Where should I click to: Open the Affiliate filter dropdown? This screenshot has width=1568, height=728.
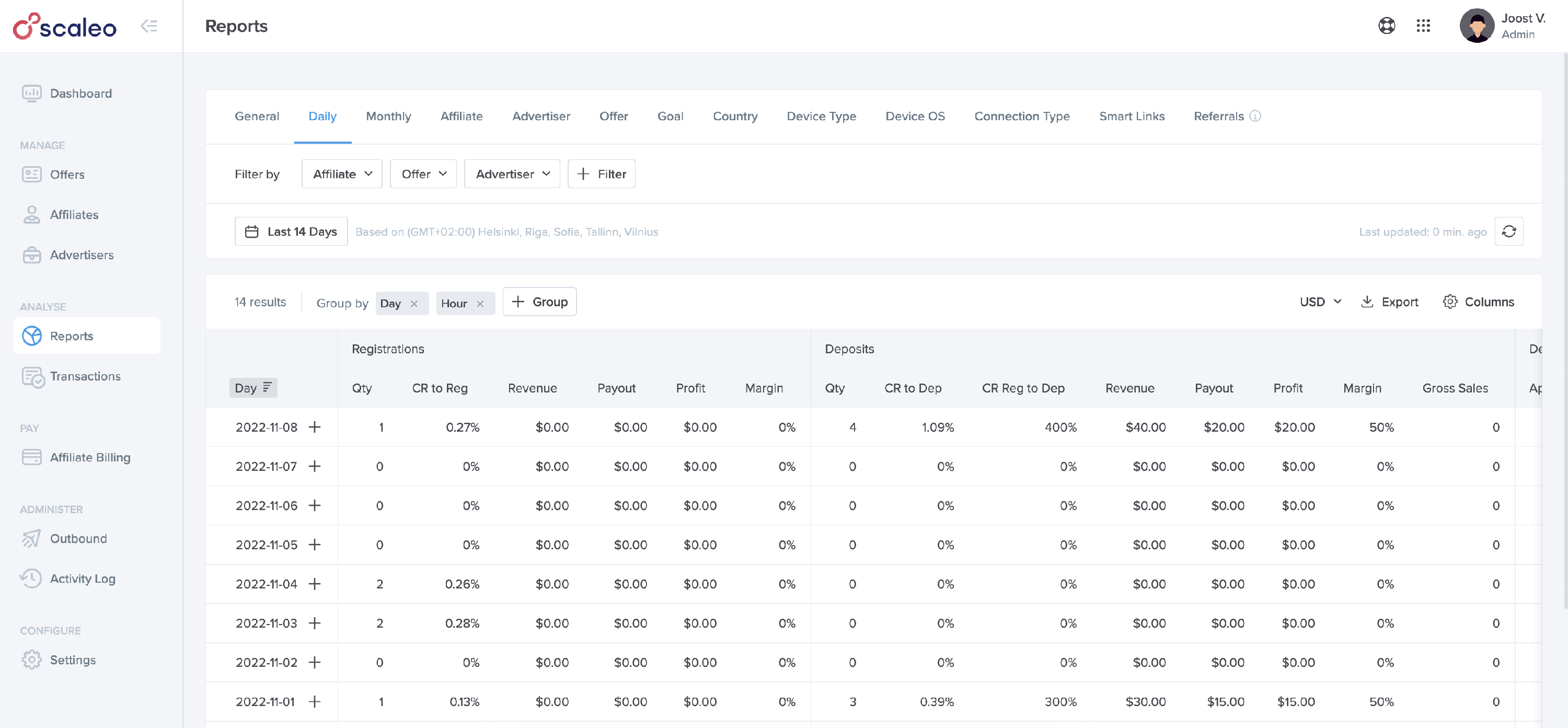tap(342, 174)
